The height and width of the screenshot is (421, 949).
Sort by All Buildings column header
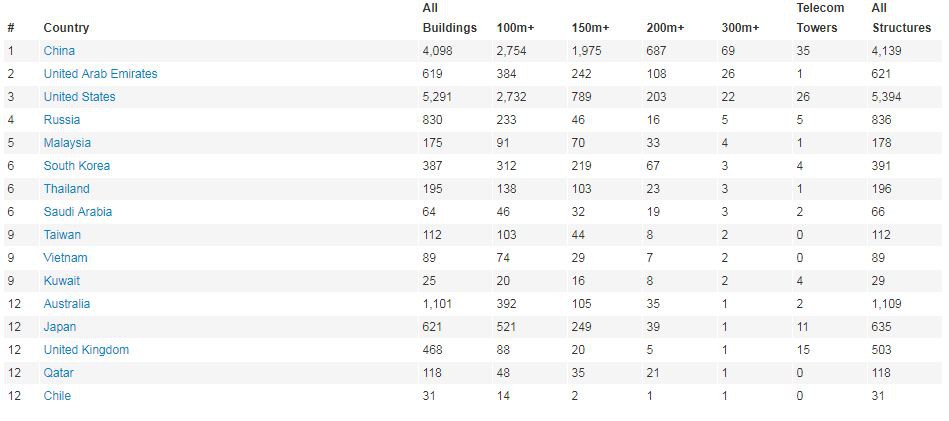(x=450, y=18)
